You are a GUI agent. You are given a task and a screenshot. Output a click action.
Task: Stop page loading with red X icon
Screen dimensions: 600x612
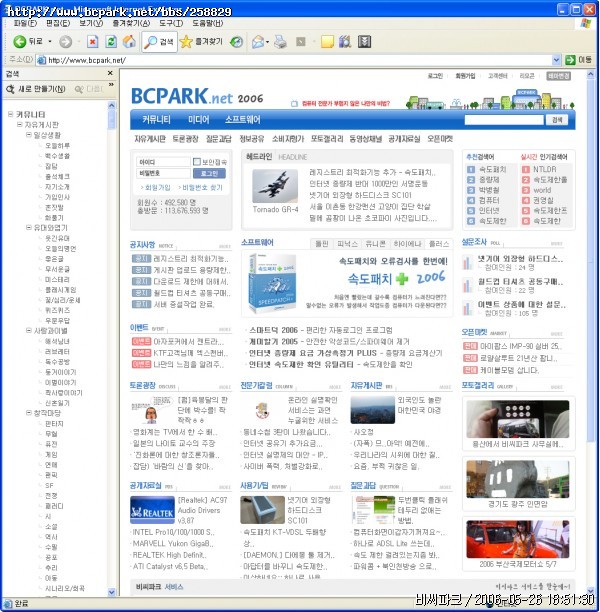coord(93,42)
